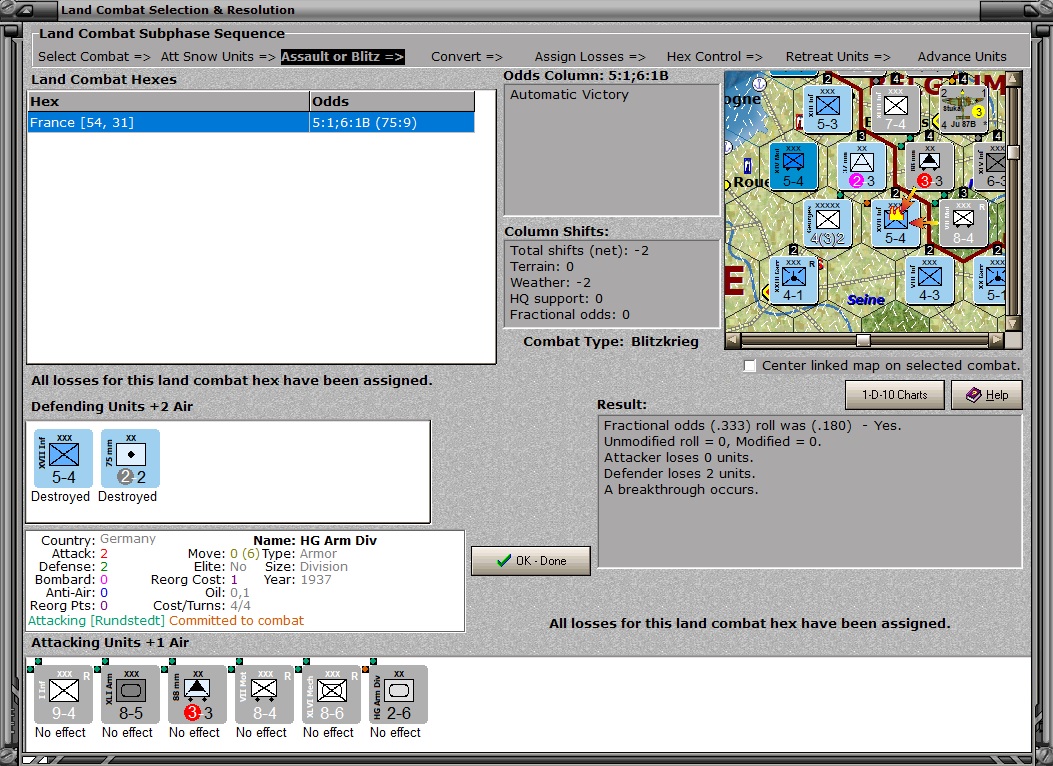This screenshot has height=766, width=1053.
Task: Click VII Mot 8-4 counter on map
Action: click(x=963, y=223)
